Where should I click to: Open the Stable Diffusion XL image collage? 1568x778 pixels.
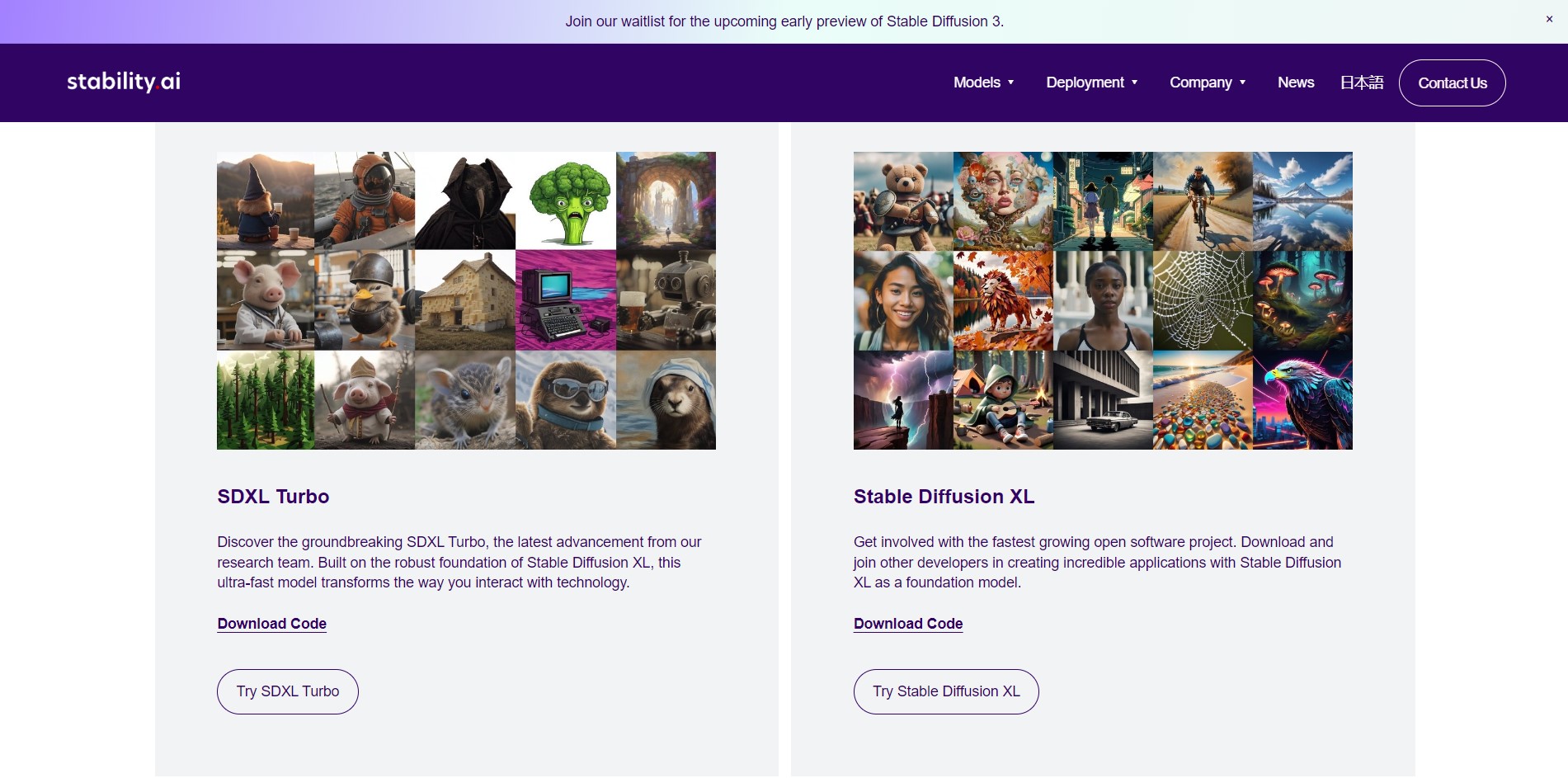click(1103, 300)
